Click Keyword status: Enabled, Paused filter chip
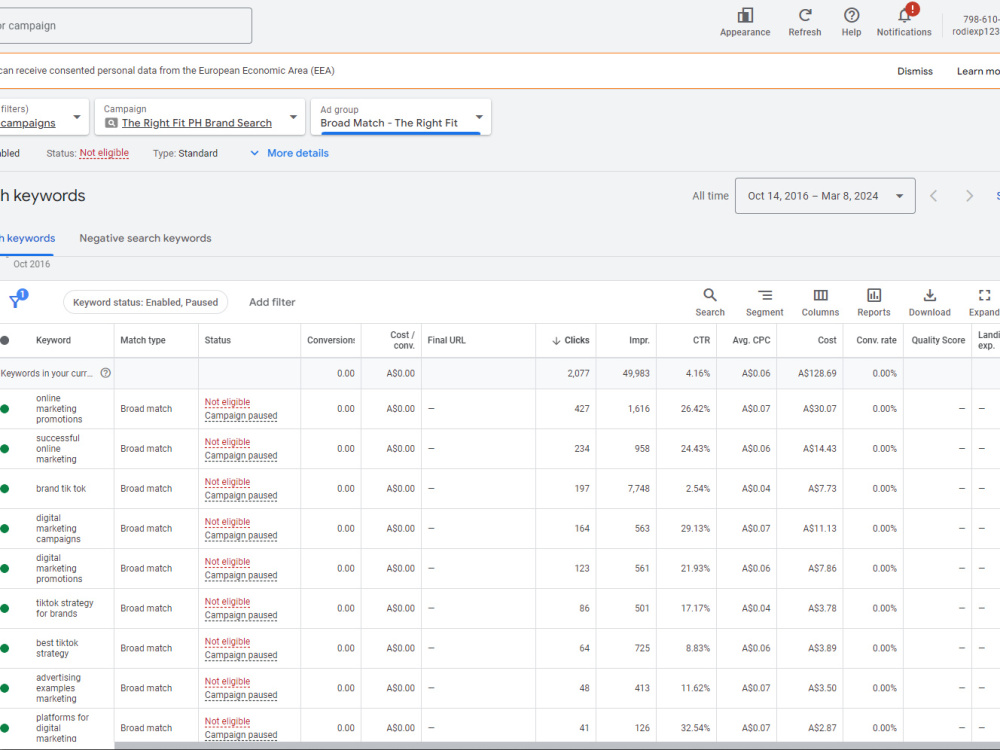This screenshot has width=1000, height=750. tap(145, 302)
